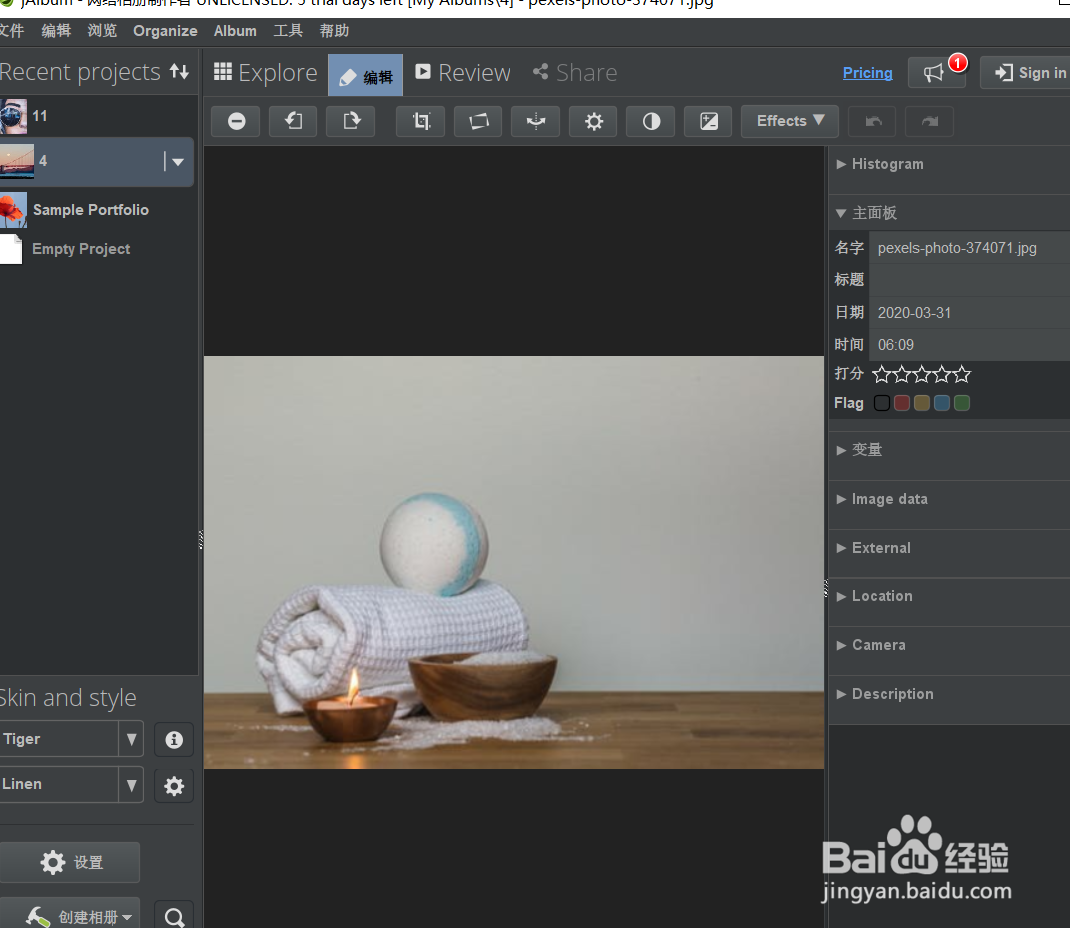Open style settings gear next to Linen
Screen dimensions: 1070x928
pos(174,786)
